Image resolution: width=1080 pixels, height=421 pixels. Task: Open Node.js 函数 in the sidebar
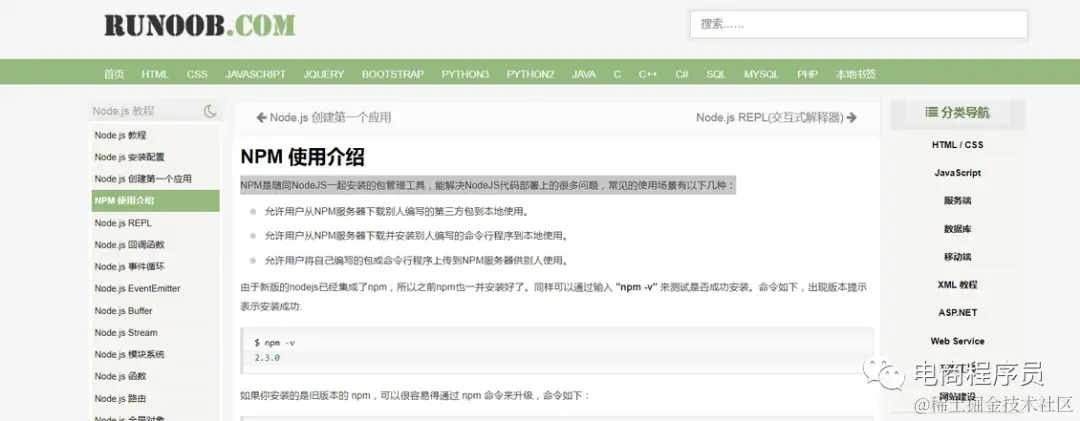pyautogui.click(x=121, y=376)
